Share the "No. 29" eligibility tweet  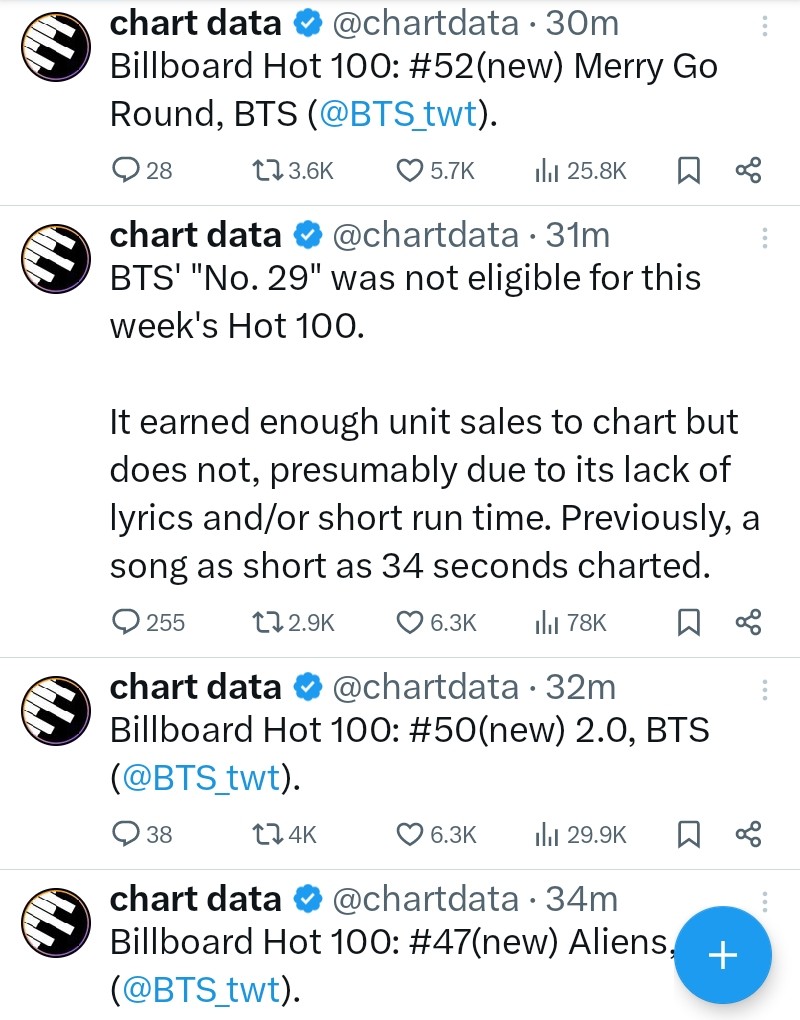pos(748,623)
